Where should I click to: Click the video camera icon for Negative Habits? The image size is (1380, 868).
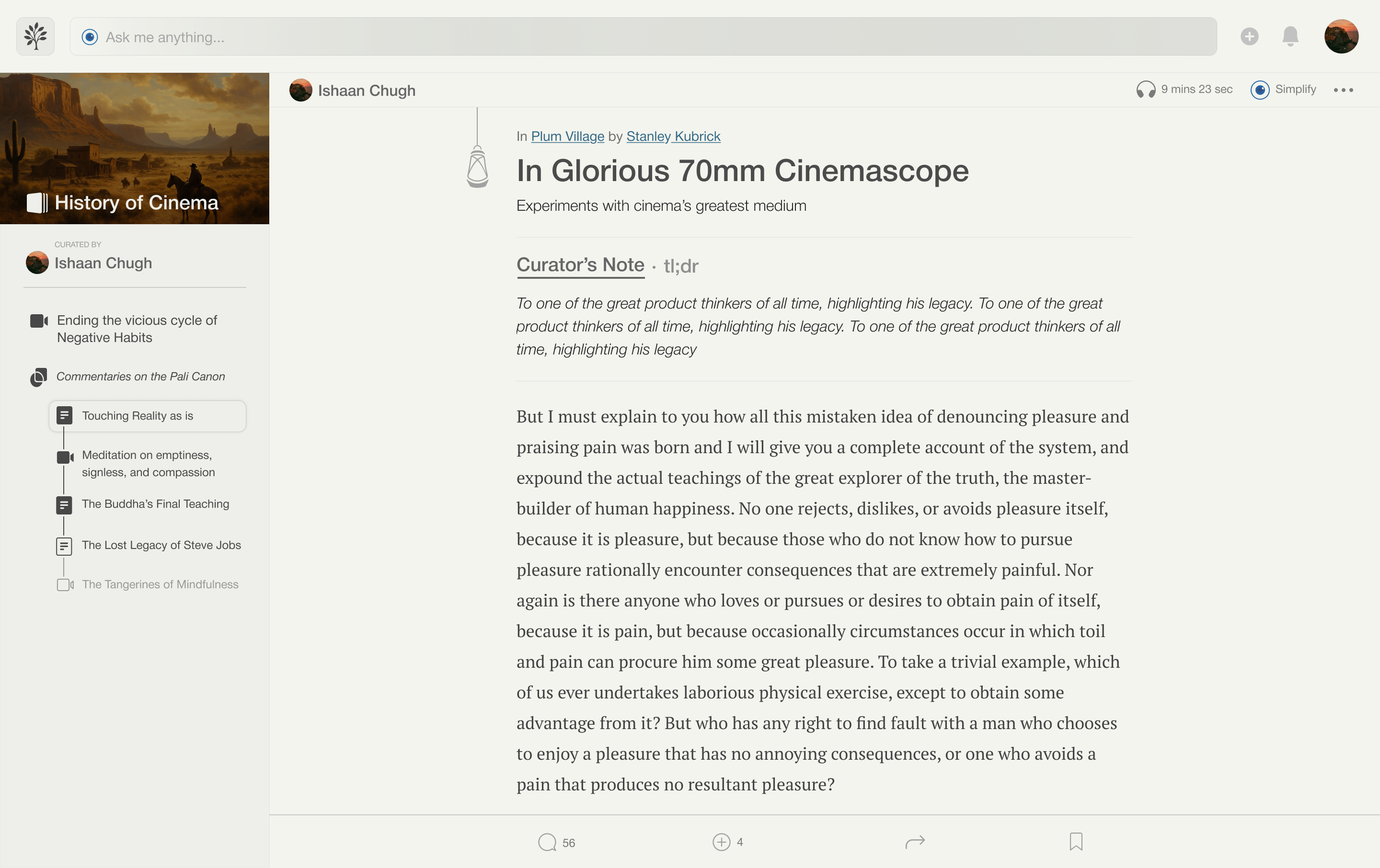(x=39, y=321)
